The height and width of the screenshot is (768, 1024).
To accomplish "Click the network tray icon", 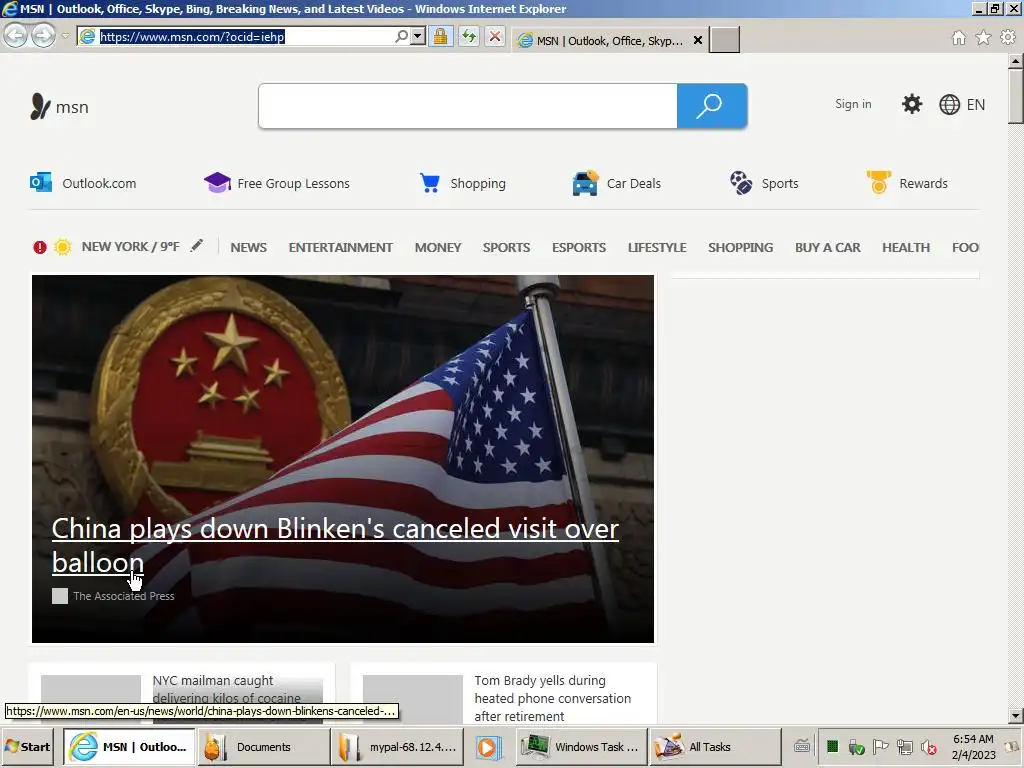I will [904, 746].
